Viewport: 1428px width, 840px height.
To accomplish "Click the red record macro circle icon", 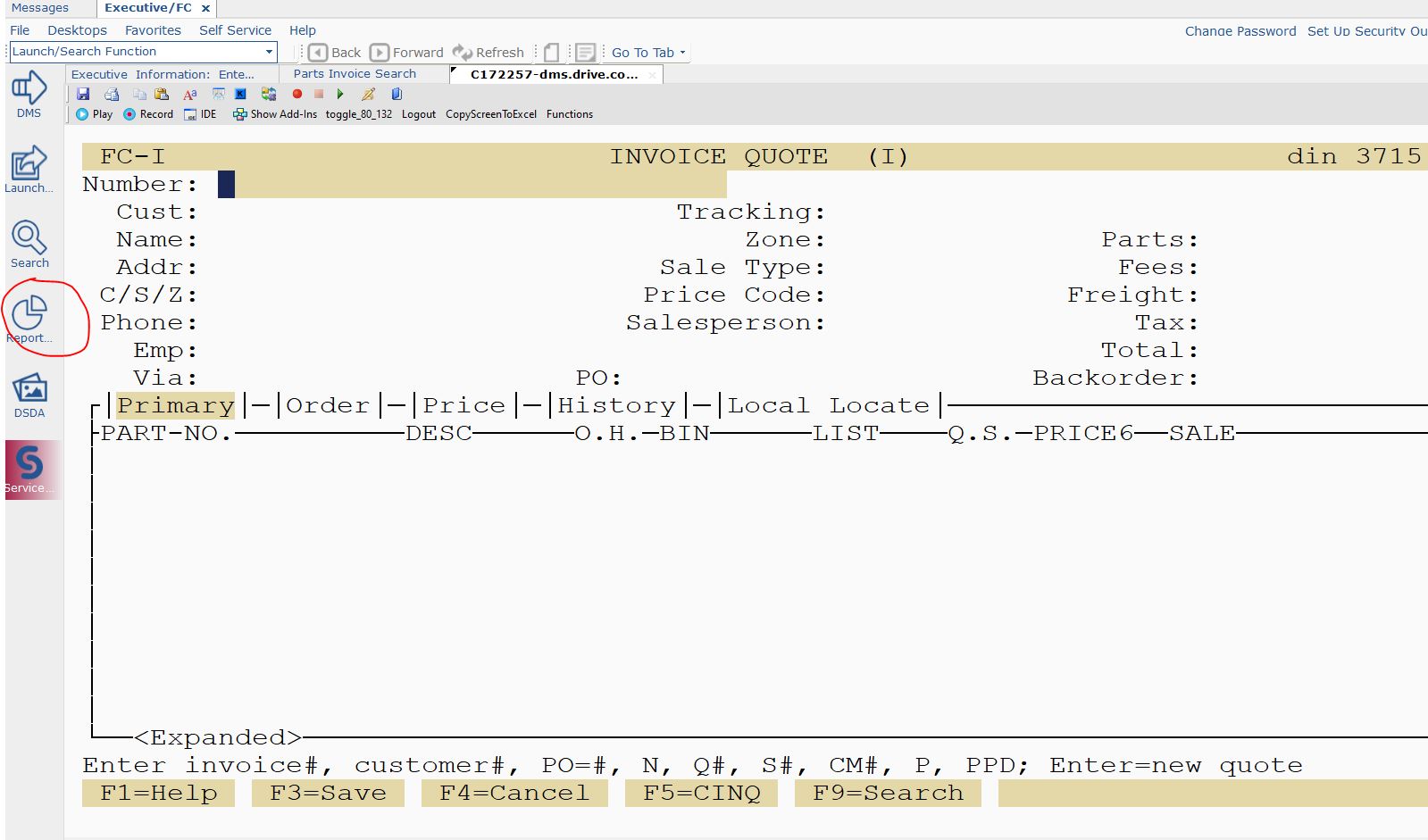I will [297, 94].
